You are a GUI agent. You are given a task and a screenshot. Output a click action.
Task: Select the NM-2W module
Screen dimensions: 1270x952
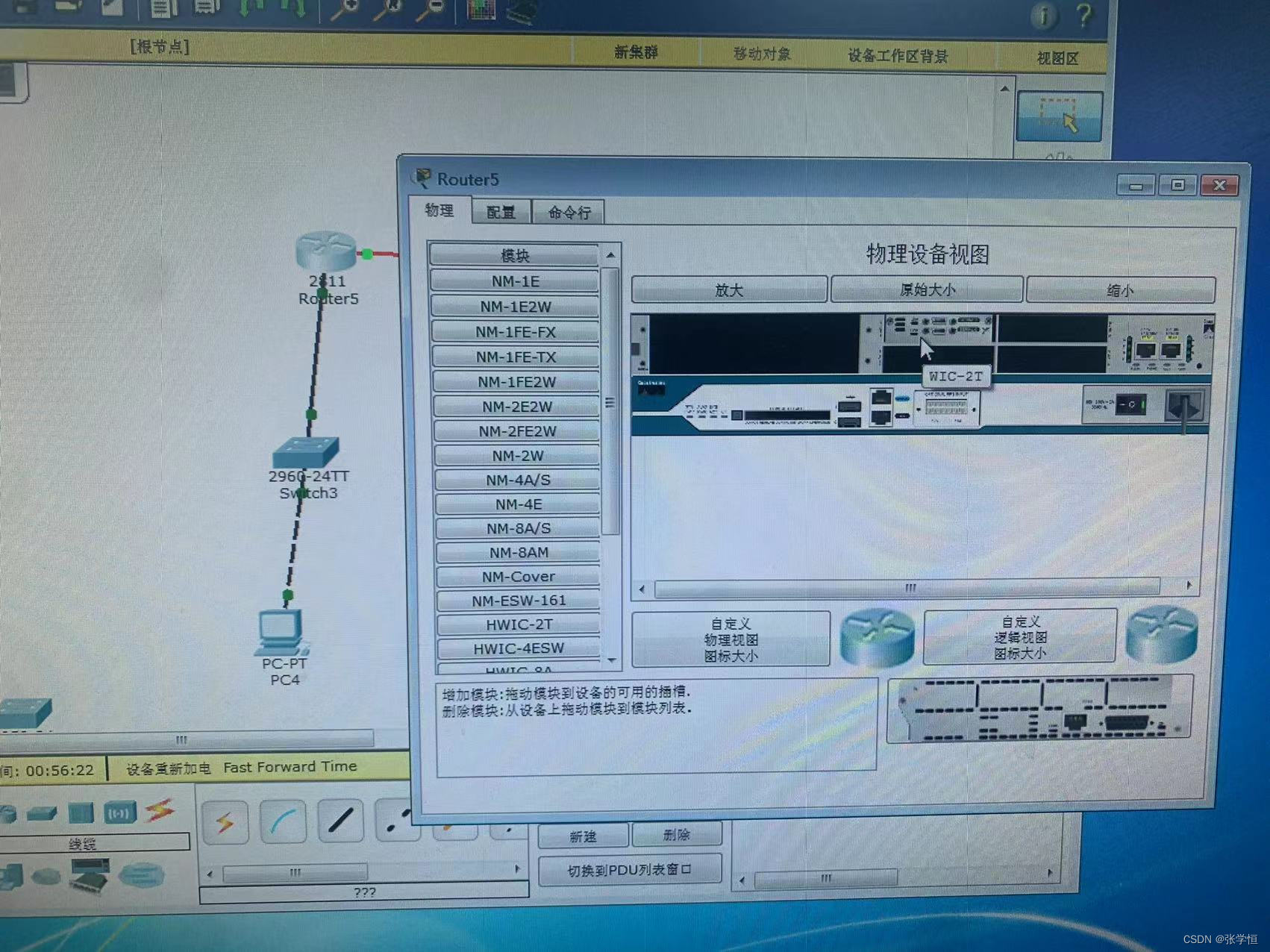518,456
